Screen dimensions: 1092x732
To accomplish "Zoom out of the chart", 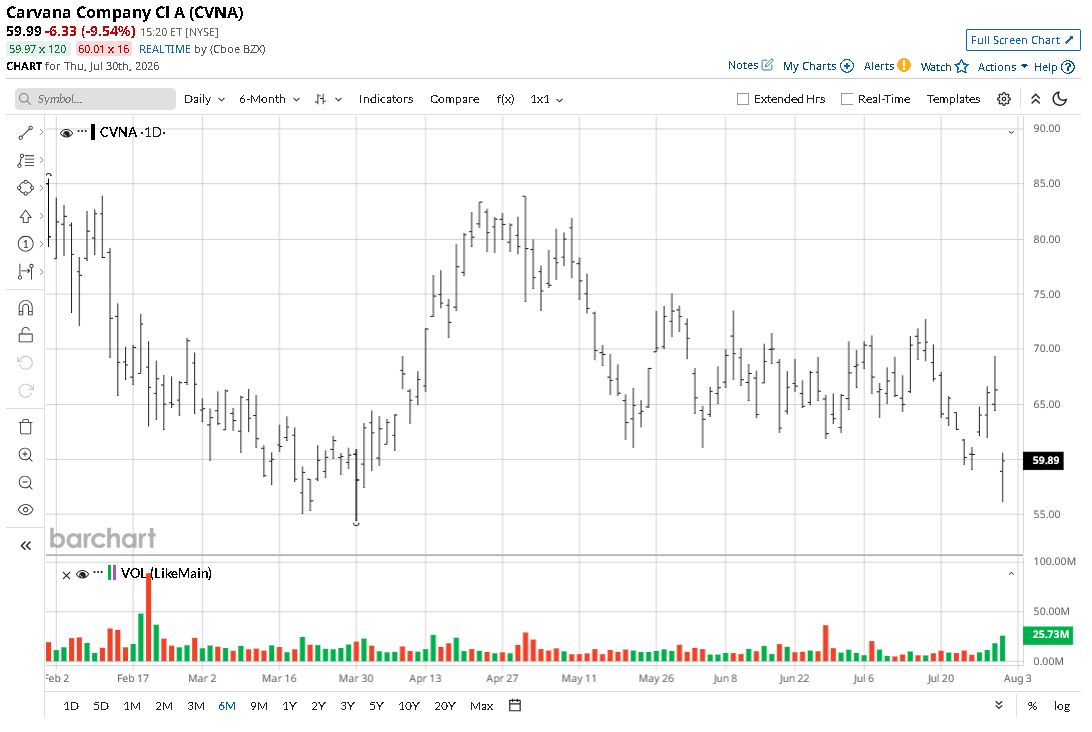I will 26,483.
